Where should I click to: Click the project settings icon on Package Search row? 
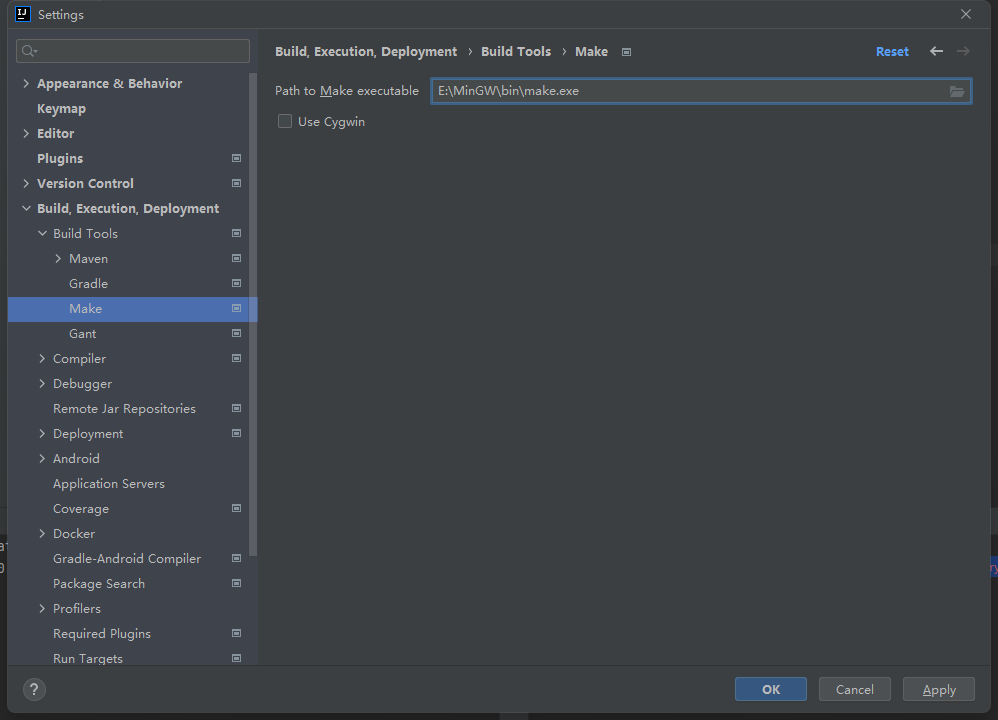click(x=236, y=584)
